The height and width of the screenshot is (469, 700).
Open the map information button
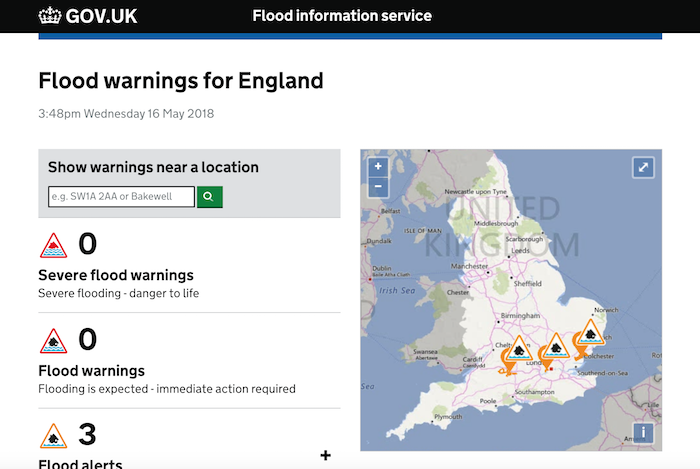(643, 433)
